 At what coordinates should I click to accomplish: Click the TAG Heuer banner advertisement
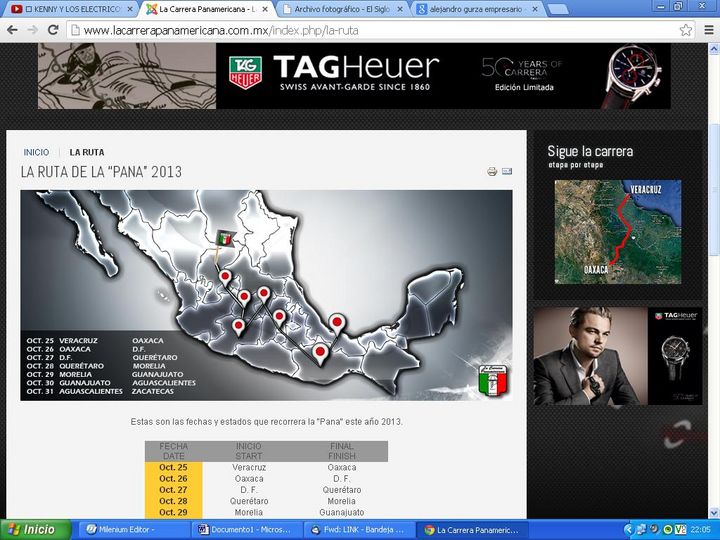click(354, 76)
